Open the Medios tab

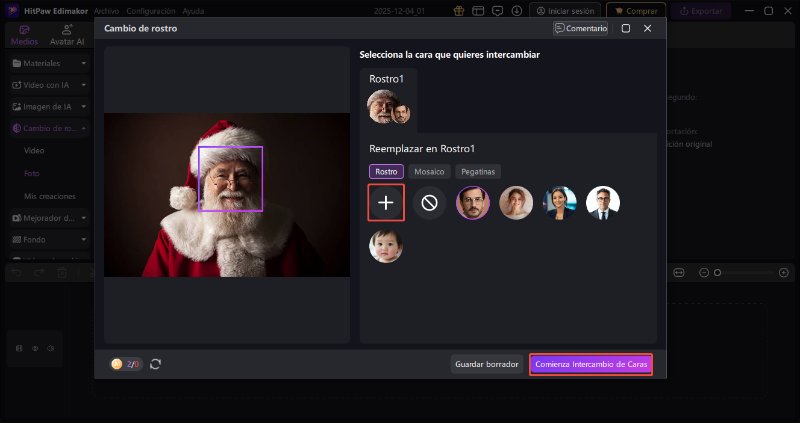tap(24, 35)
